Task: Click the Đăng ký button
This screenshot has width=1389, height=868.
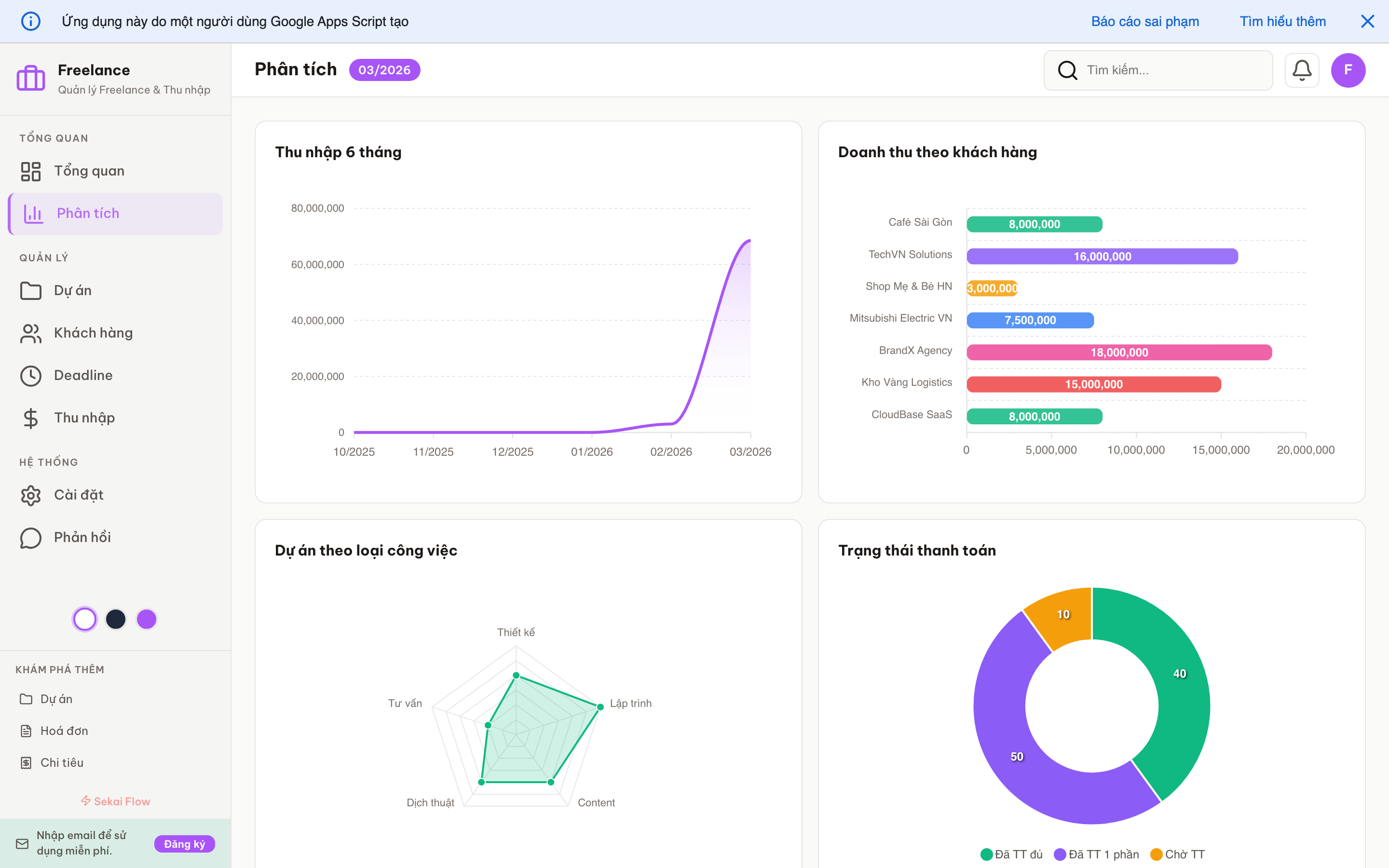Action: click(184, 843)
